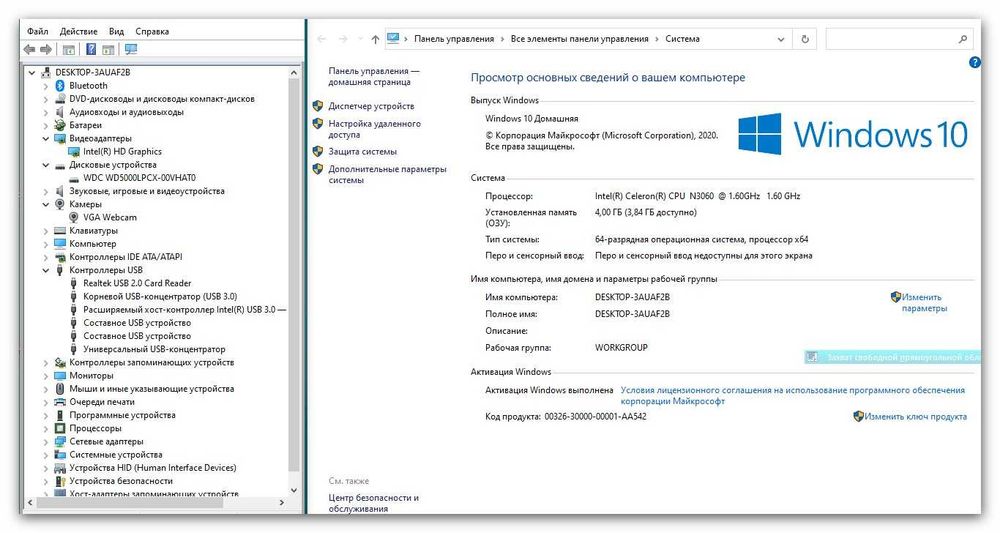
Task: Click the Bluetooth category icon
Action: pos(60,85)
